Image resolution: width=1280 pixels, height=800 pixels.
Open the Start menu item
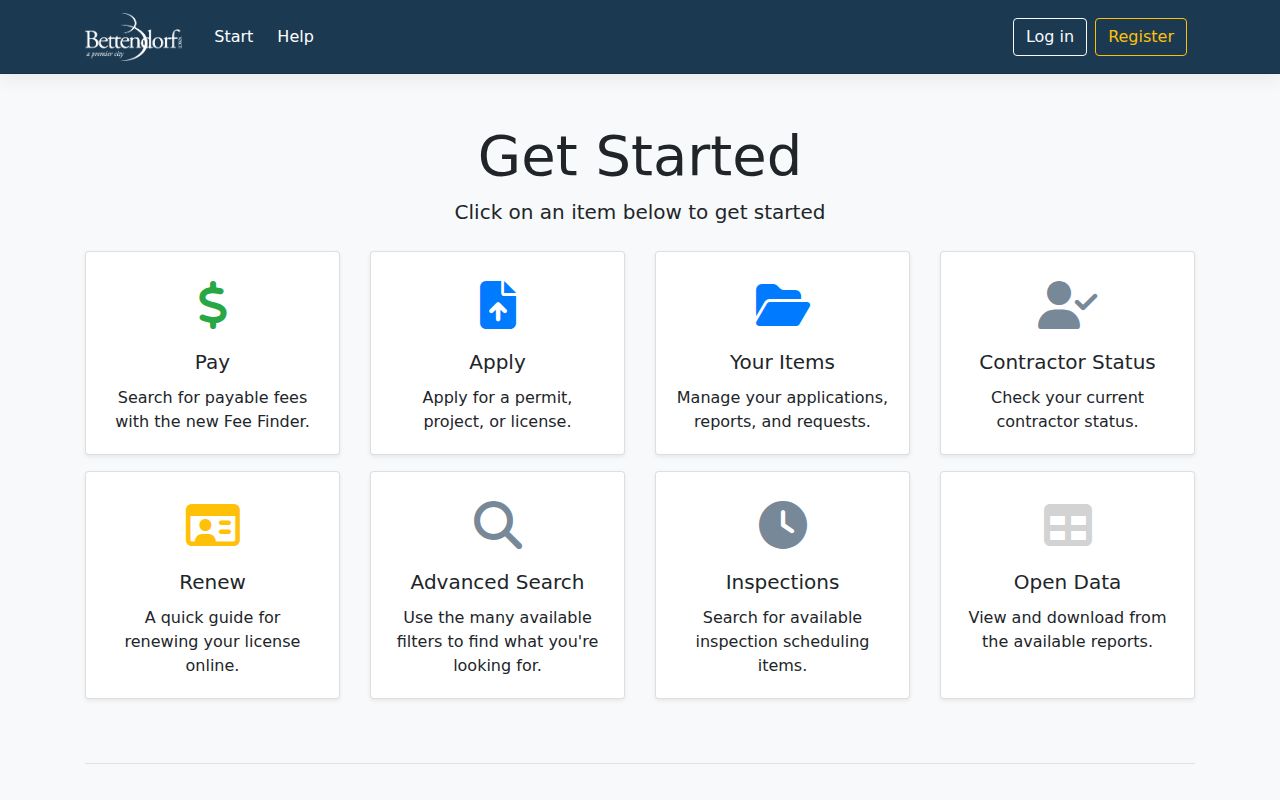tap(234, 36)
